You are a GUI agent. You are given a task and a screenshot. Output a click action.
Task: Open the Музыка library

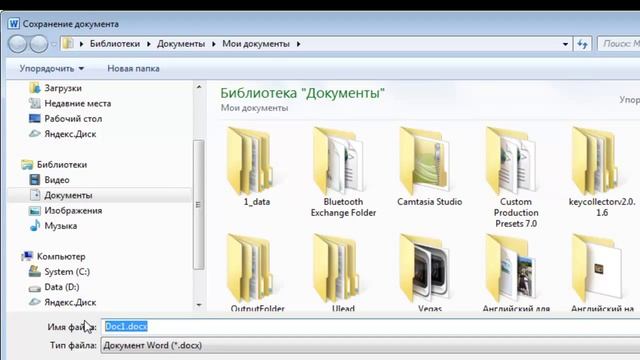[53, 226]
